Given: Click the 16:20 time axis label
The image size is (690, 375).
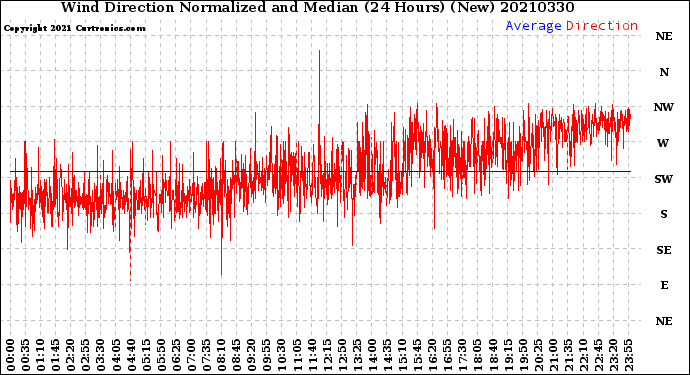Looking at the screenshot, I should pyautogui.click(x=432, y=355).
